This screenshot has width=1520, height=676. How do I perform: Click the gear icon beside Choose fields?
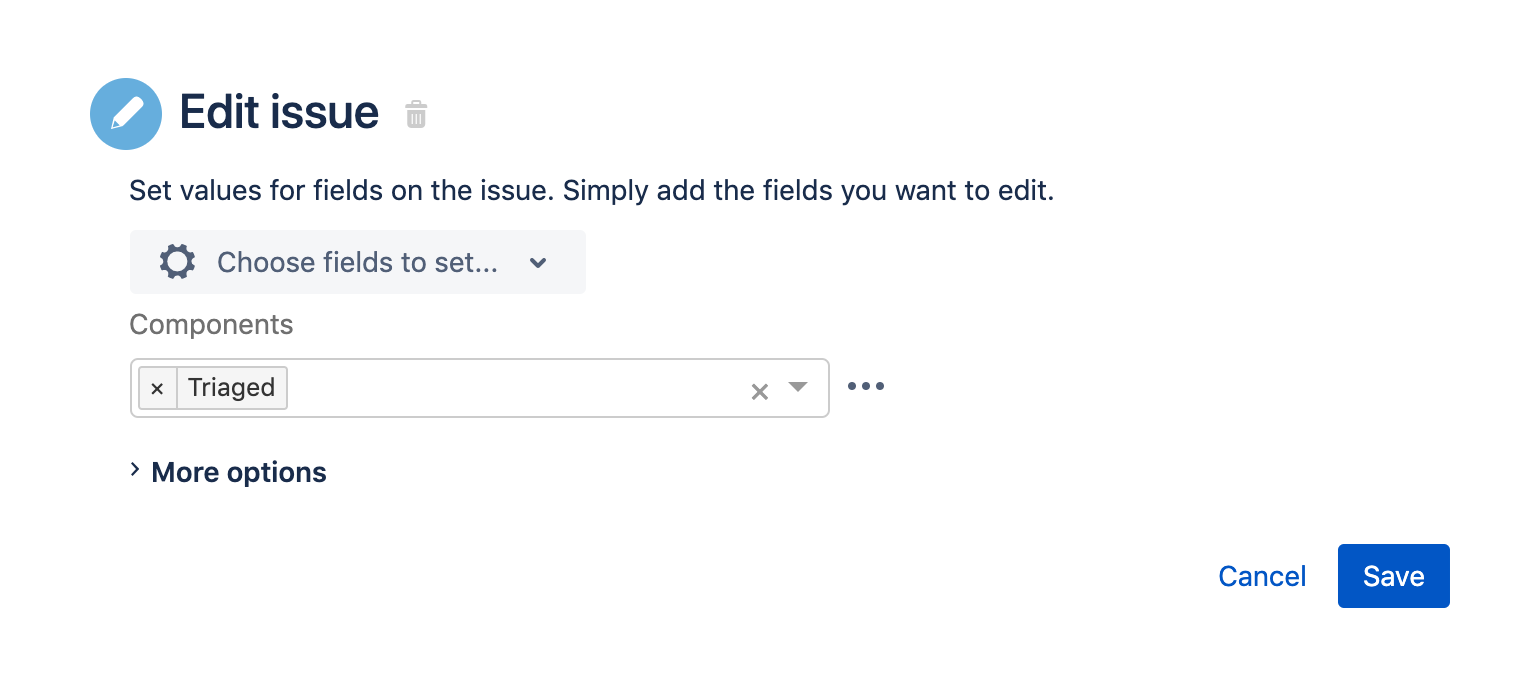(177, 262)
